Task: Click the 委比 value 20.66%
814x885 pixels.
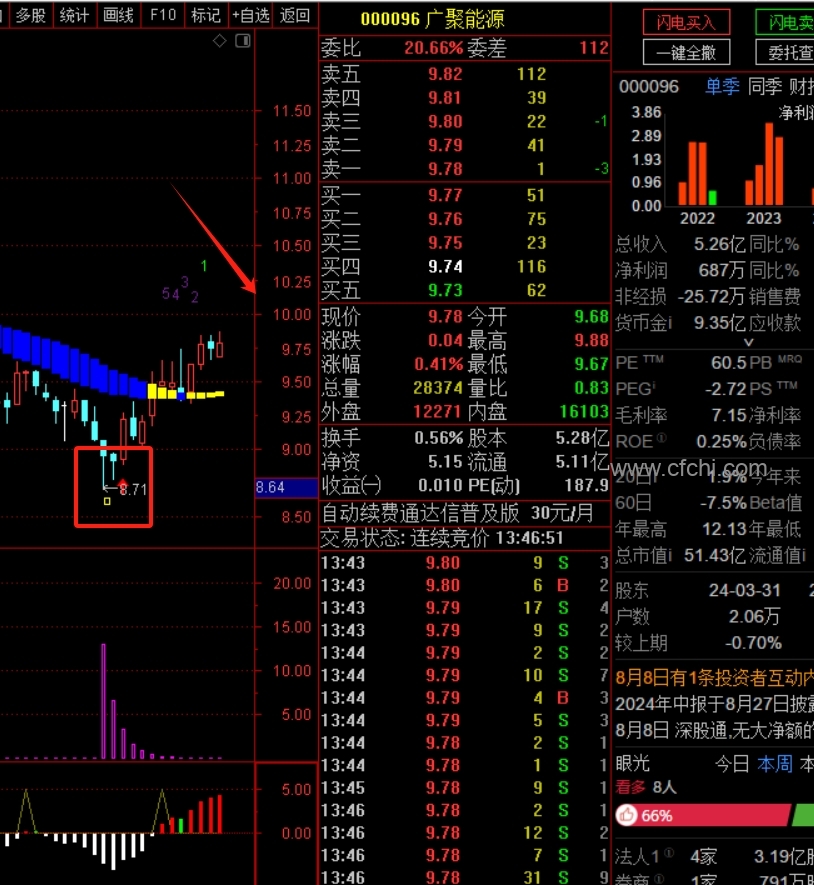Action: [x=434, y=48]
